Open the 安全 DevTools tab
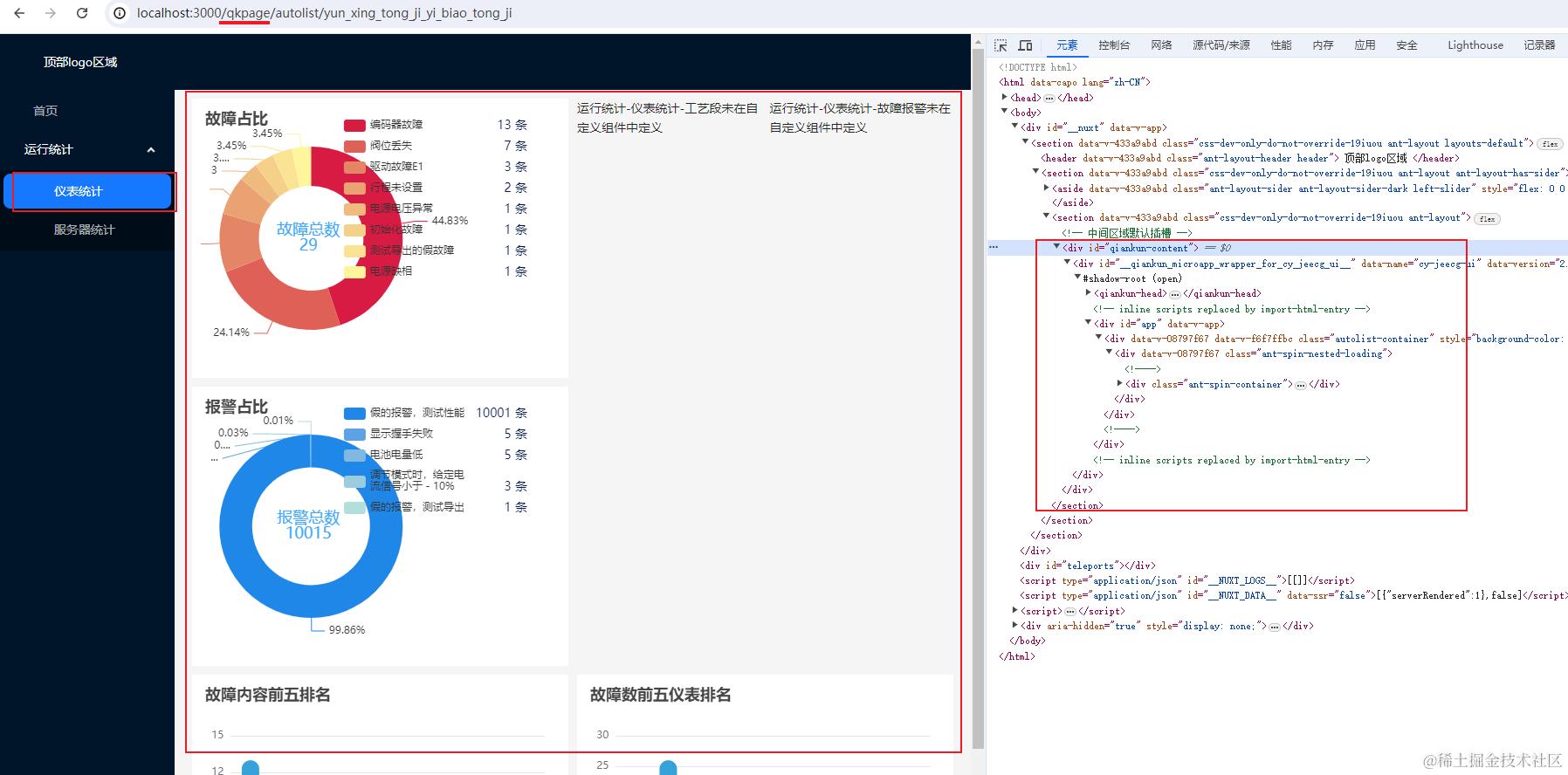Viewport: 1568px width, 775px height. [x=1406, y=45]
